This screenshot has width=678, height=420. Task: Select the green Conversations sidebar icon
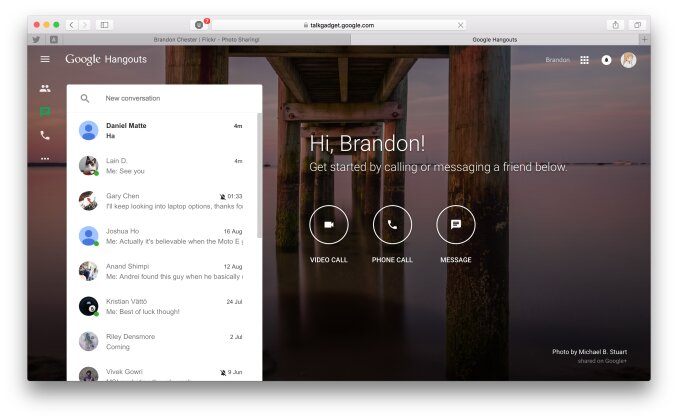click(x=45, y=112)
